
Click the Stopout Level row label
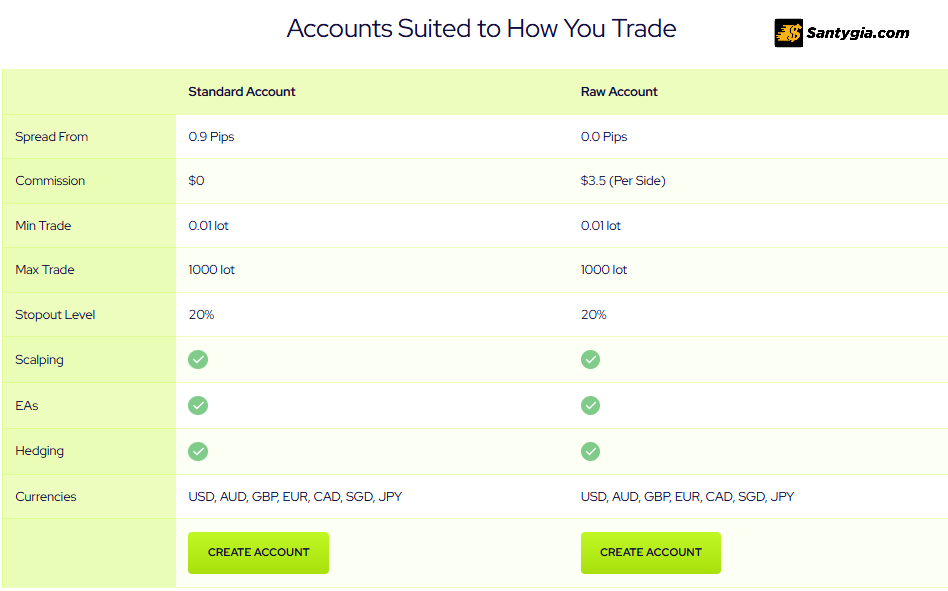click(x=55, y=315)
